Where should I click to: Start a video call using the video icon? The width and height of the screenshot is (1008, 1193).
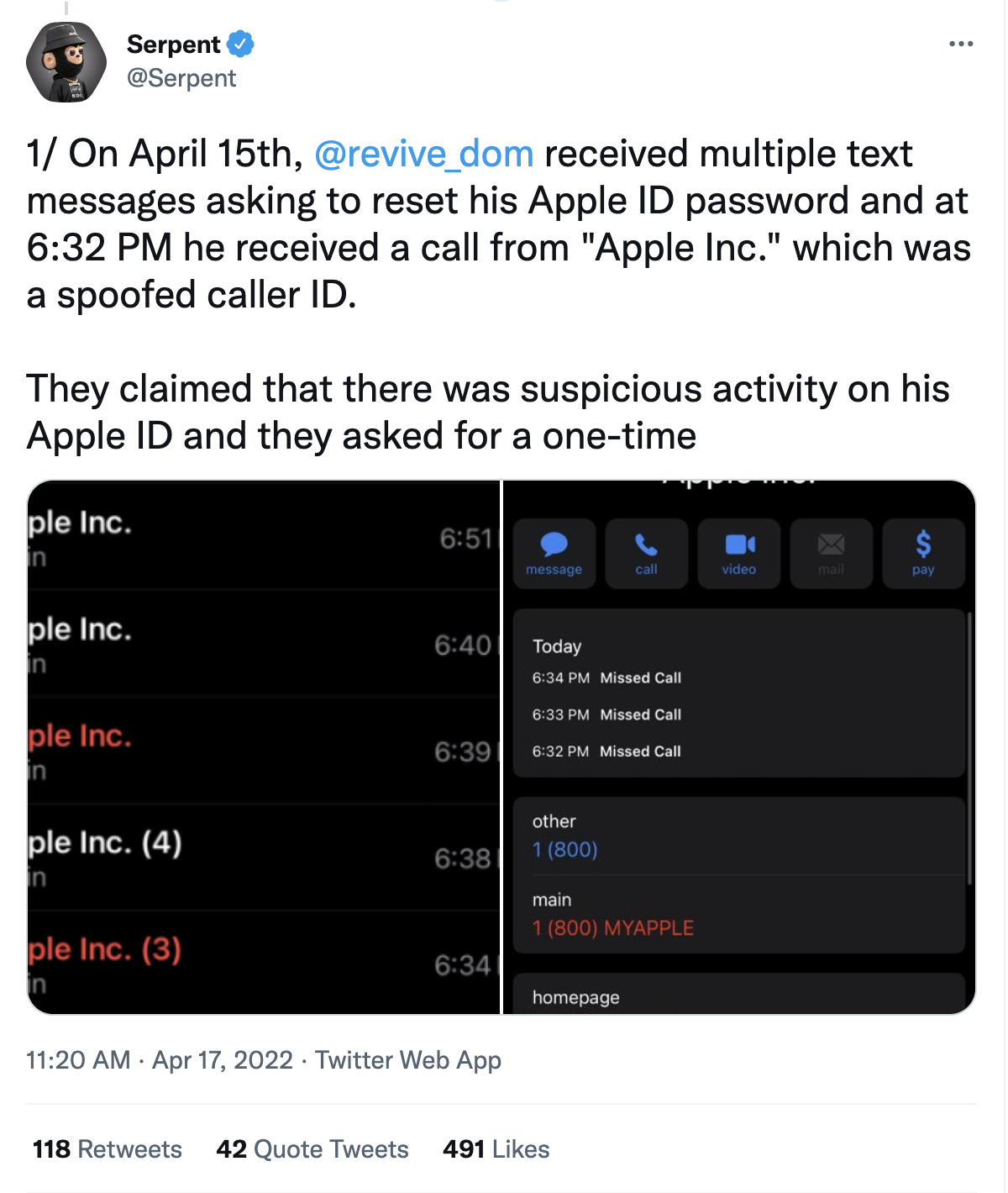tap(738, 552)
